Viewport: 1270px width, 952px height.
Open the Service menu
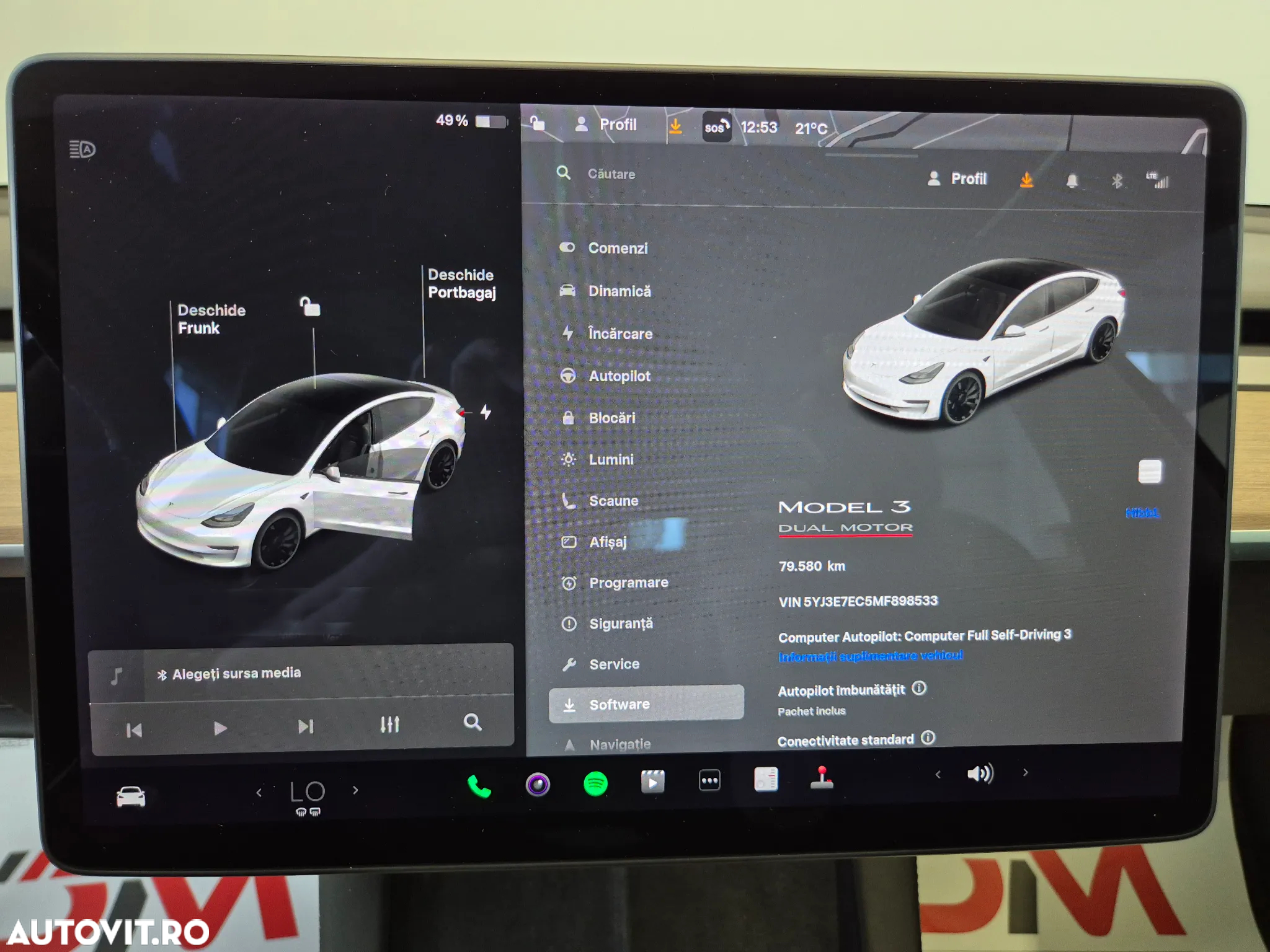point(600,664)
